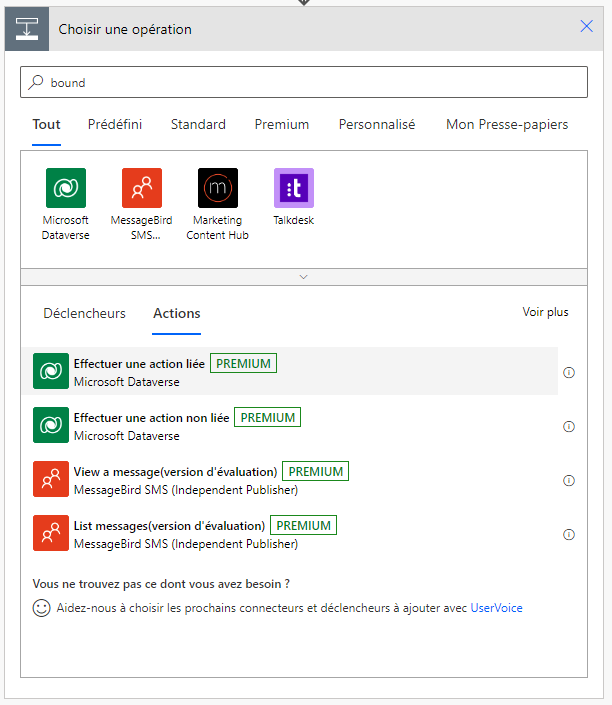Select the Actions tab

coord(177,313)
